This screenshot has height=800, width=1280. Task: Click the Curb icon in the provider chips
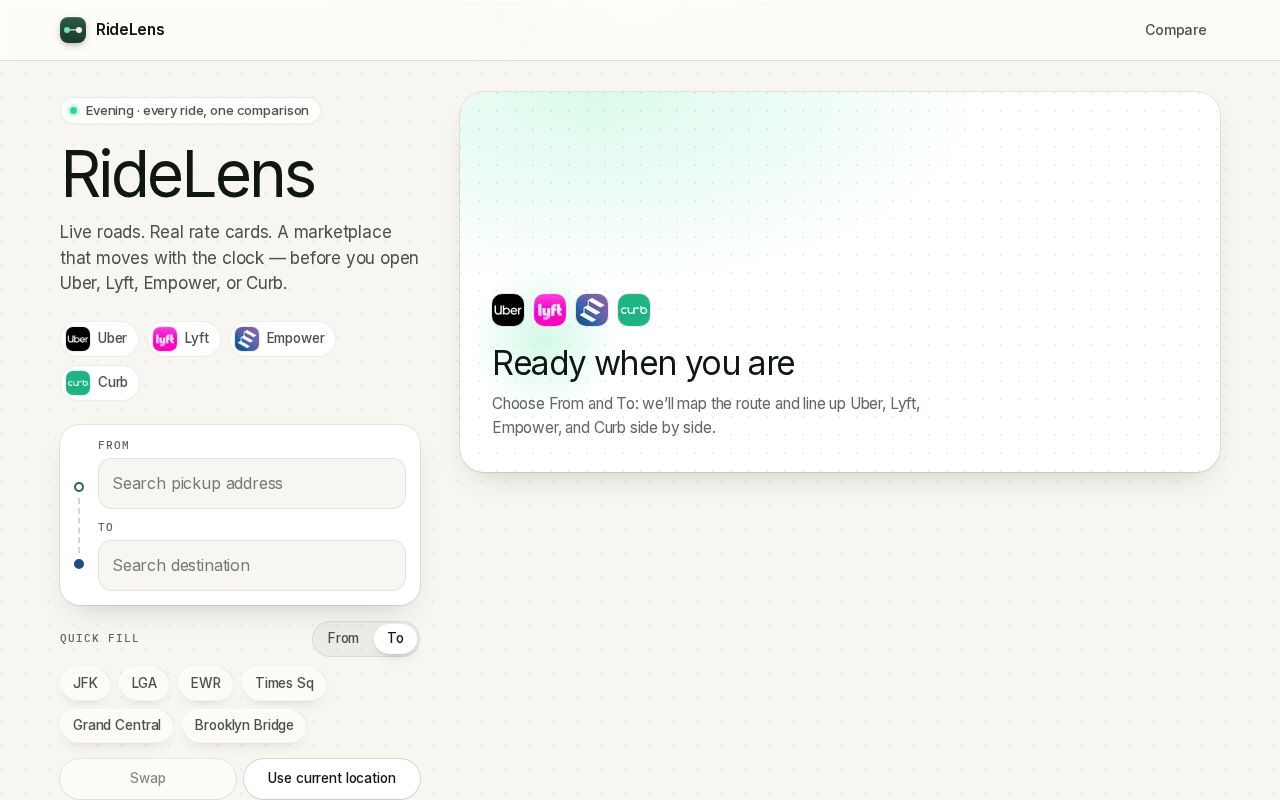[x=78, y=383]
